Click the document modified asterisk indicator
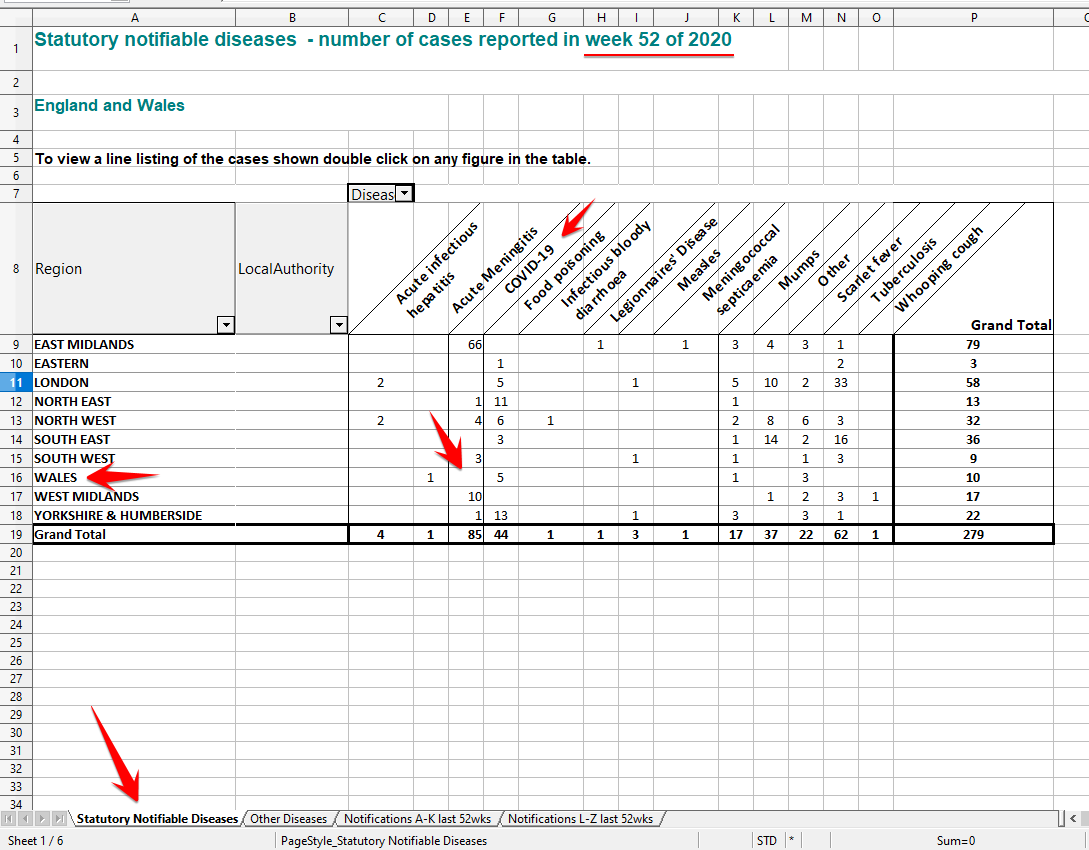Viewport: 1089px width, 850px height. pos(792,840)
